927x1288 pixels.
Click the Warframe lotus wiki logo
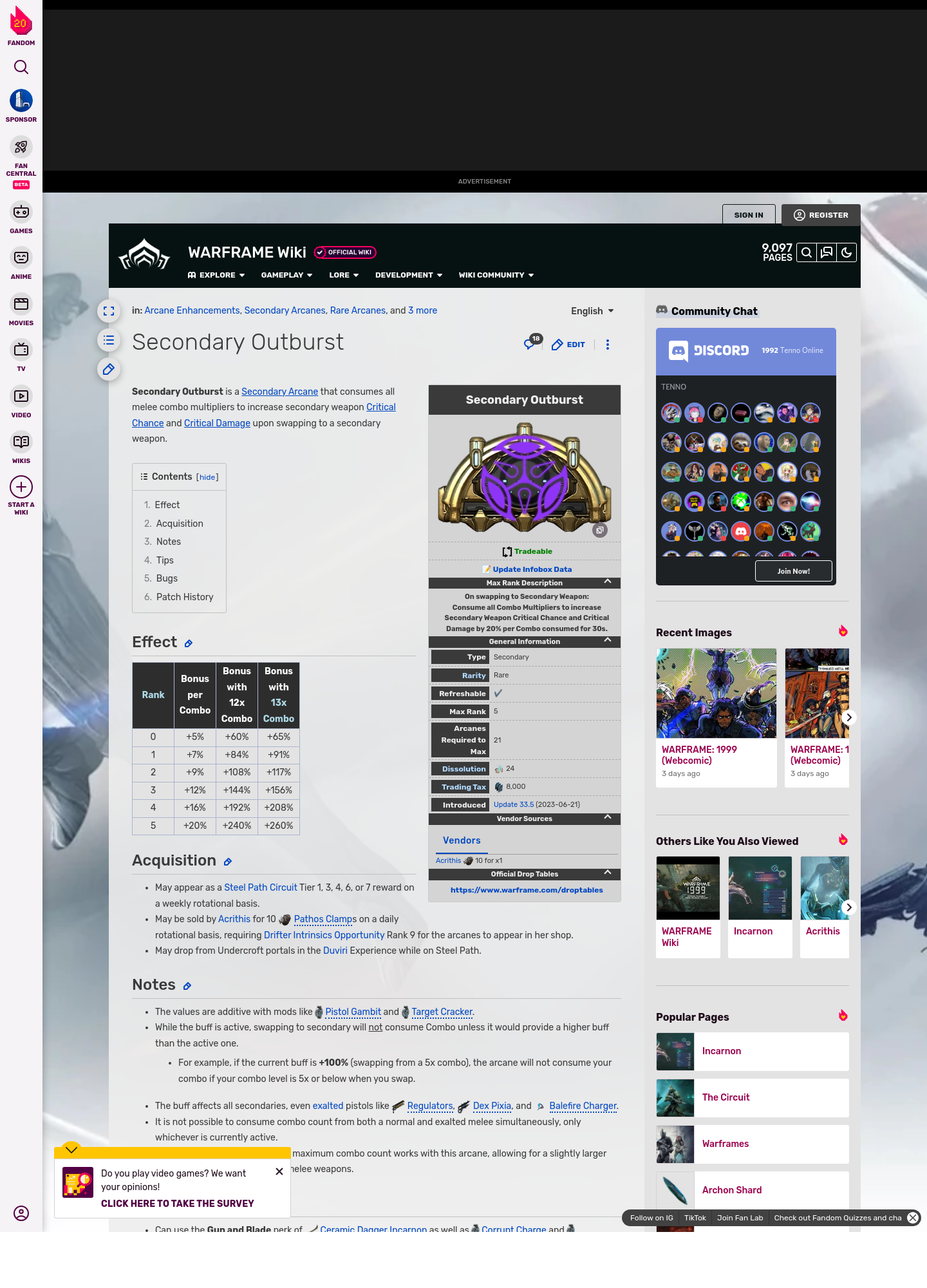click(x=144, y=255)
